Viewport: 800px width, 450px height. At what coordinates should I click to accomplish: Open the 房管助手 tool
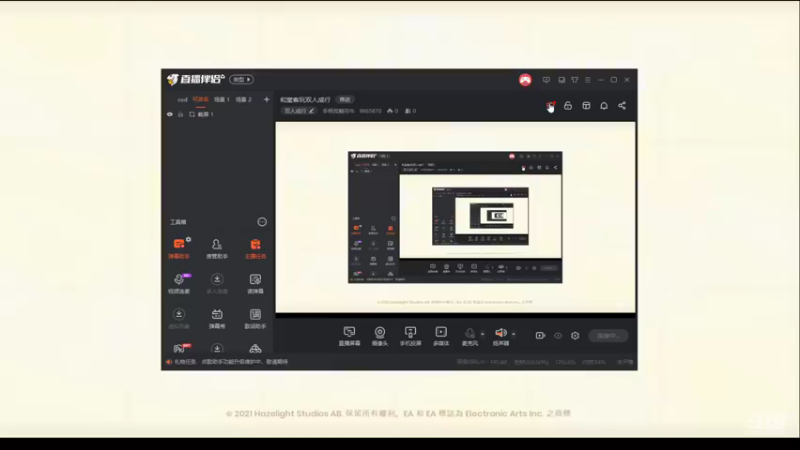(x=217, y=248)
